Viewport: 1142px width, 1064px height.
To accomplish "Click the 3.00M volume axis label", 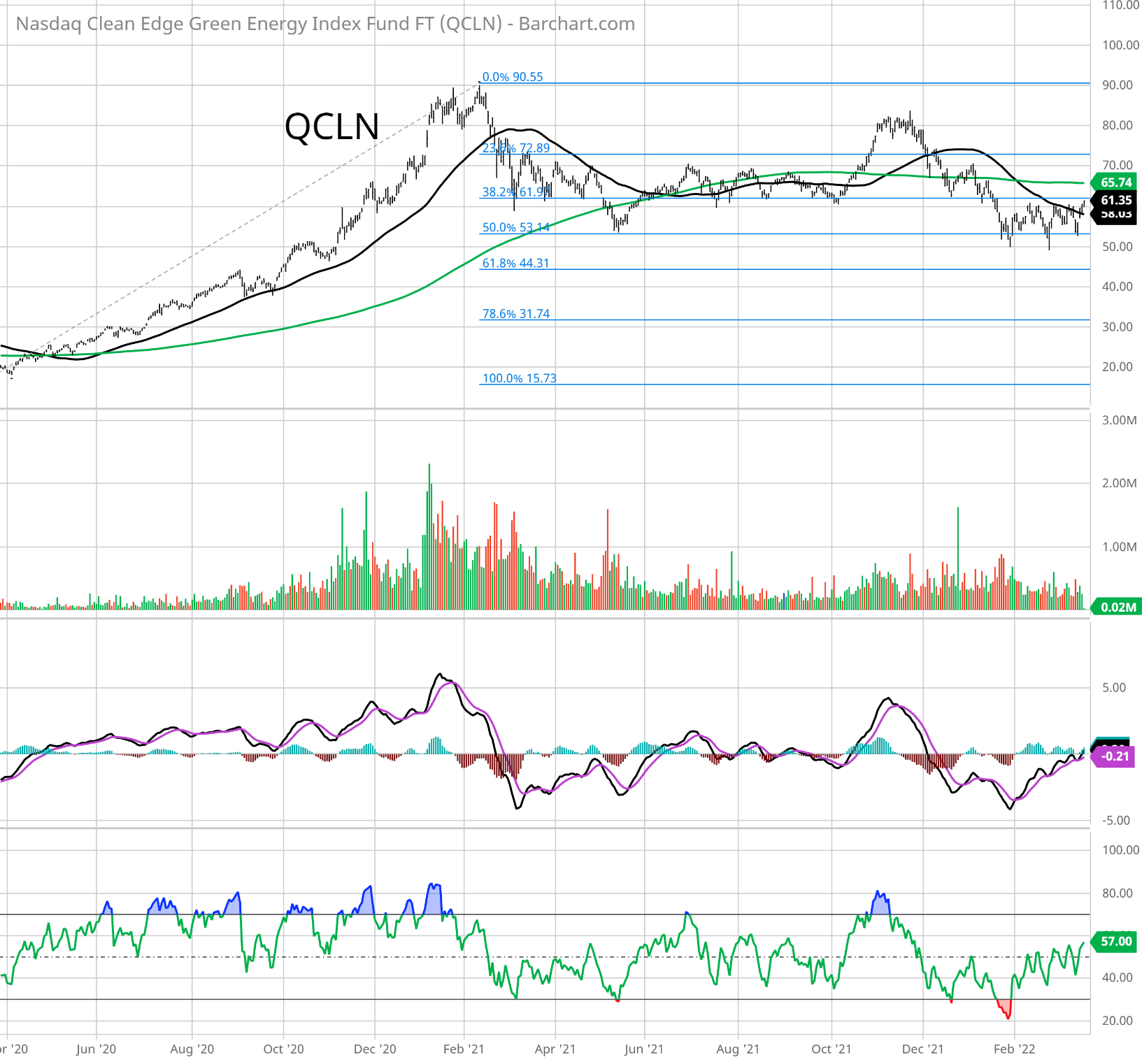I will coord(1119,420).
